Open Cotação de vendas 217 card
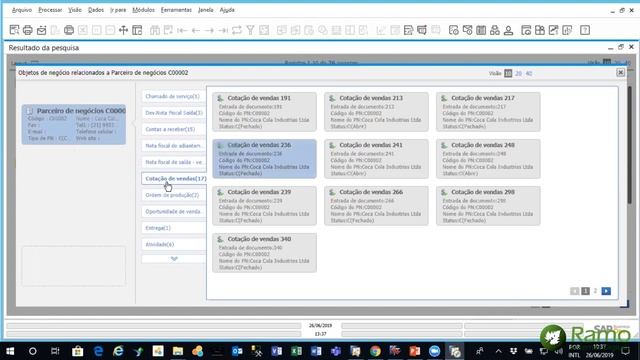640x360 pixels. point(488,112)
